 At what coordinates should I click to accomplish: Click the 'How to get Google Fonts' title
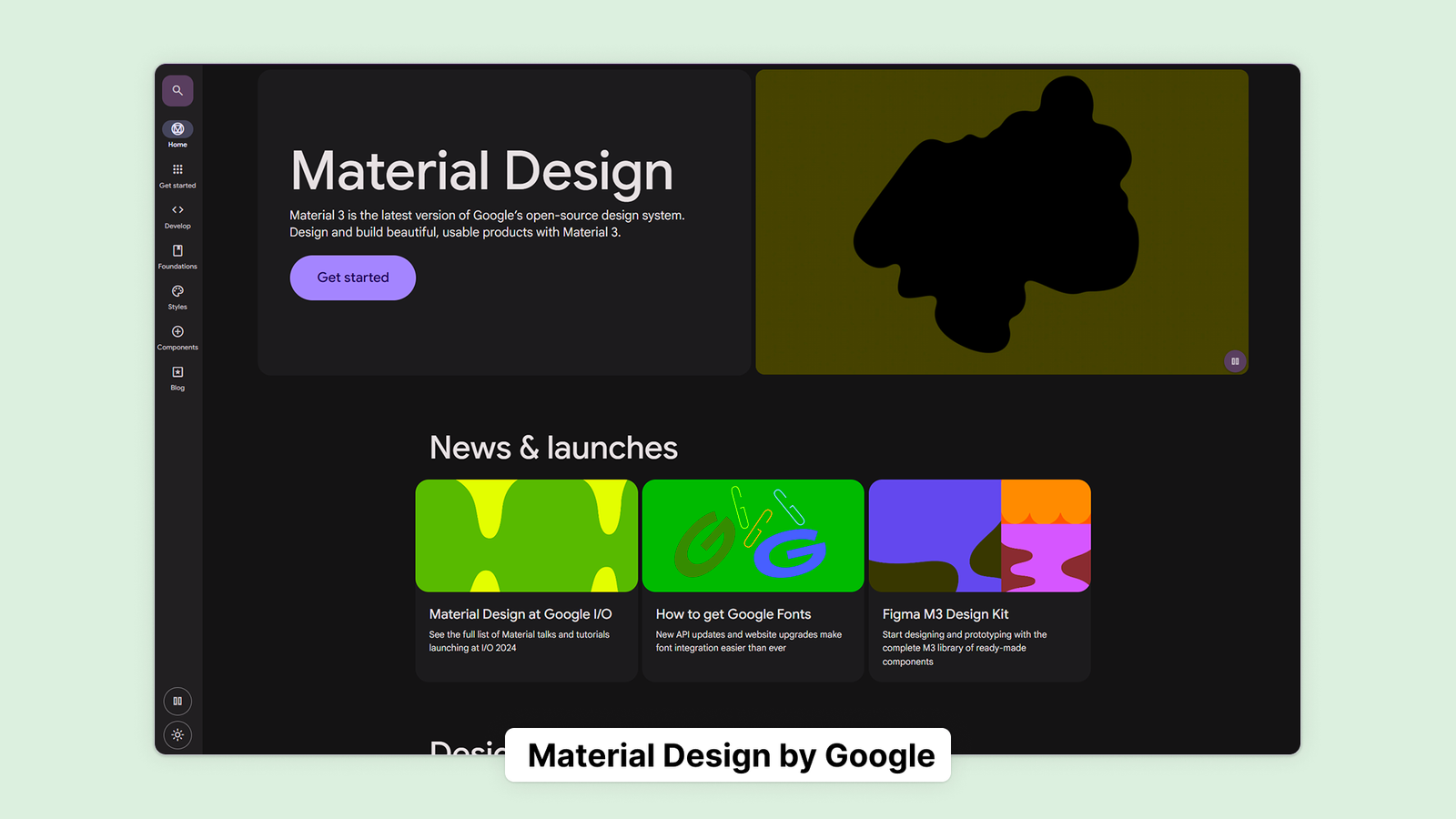click(733, 614)
